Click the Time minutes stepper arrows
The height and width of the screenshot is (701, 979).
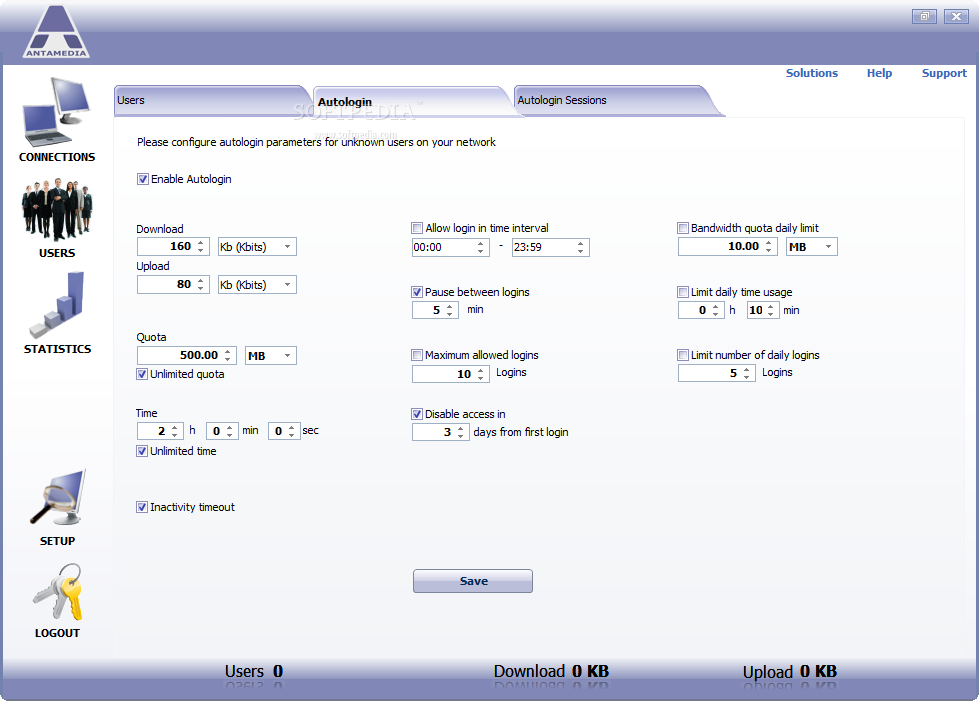[230, 431]
